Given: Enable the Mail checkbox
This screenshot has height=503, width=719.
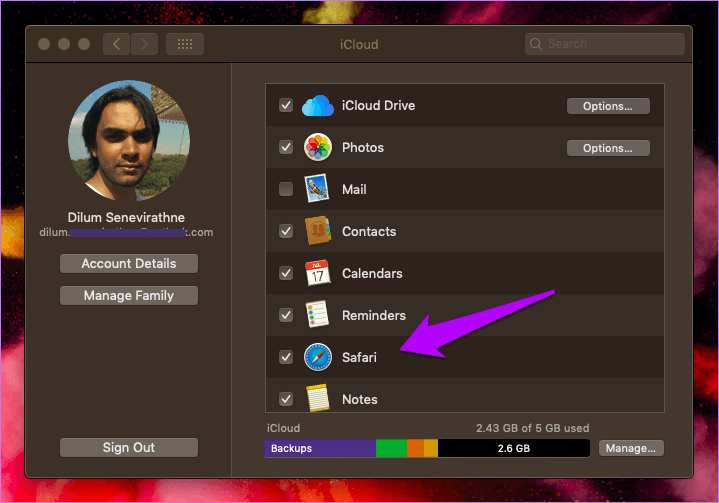Looking at the screenshot, I should click(286, 189).
